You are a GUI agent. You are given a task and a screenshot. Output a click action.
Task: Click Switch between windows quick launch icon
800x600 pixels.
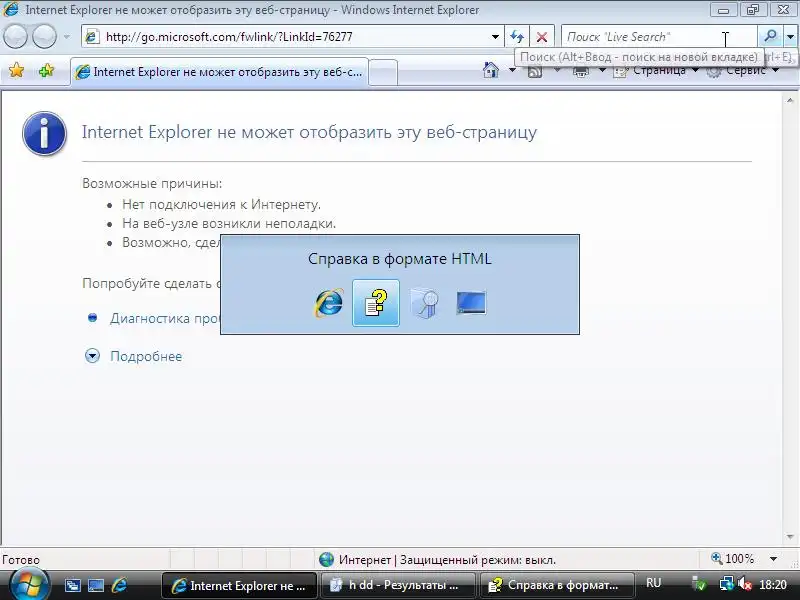72,585
